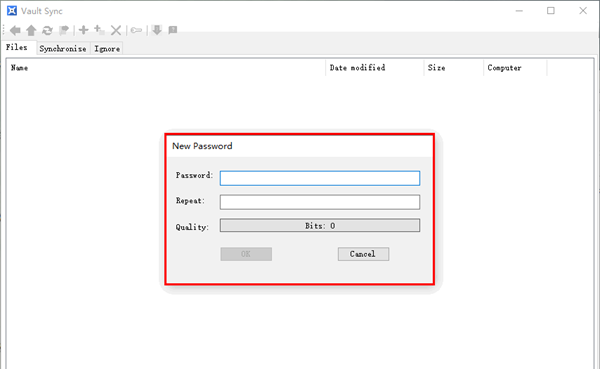Screen dimensions: 600x369
Task: Click the X Delete icon in the toolbar
Action: click(x=116, y=30)
